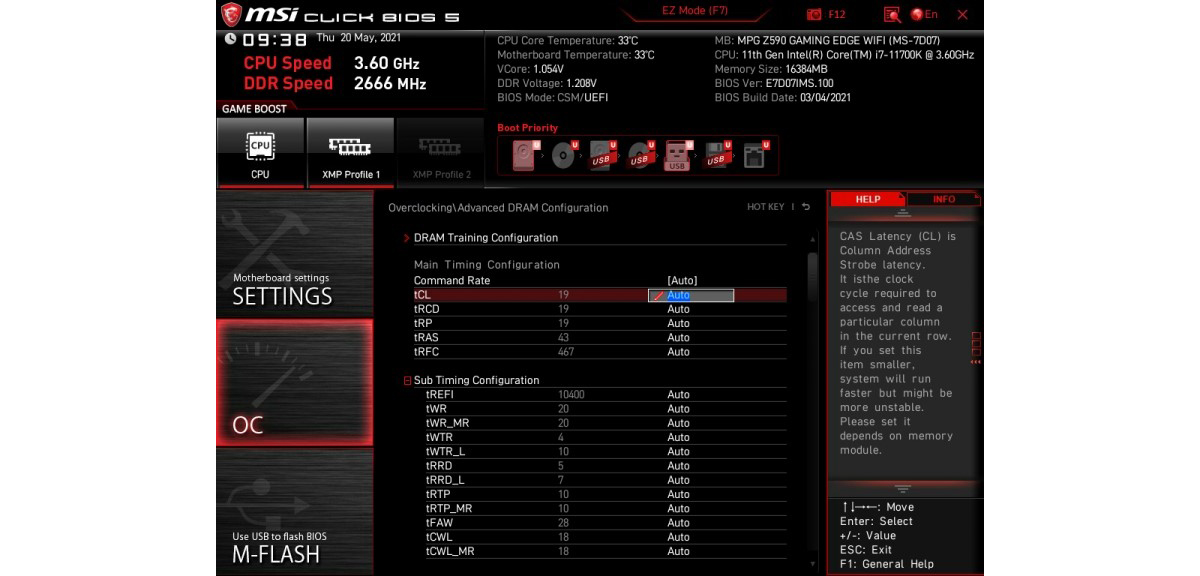Select the tRTP_MR Auto value field
This screenshot has width=1200, height=576.
[679, 508]
